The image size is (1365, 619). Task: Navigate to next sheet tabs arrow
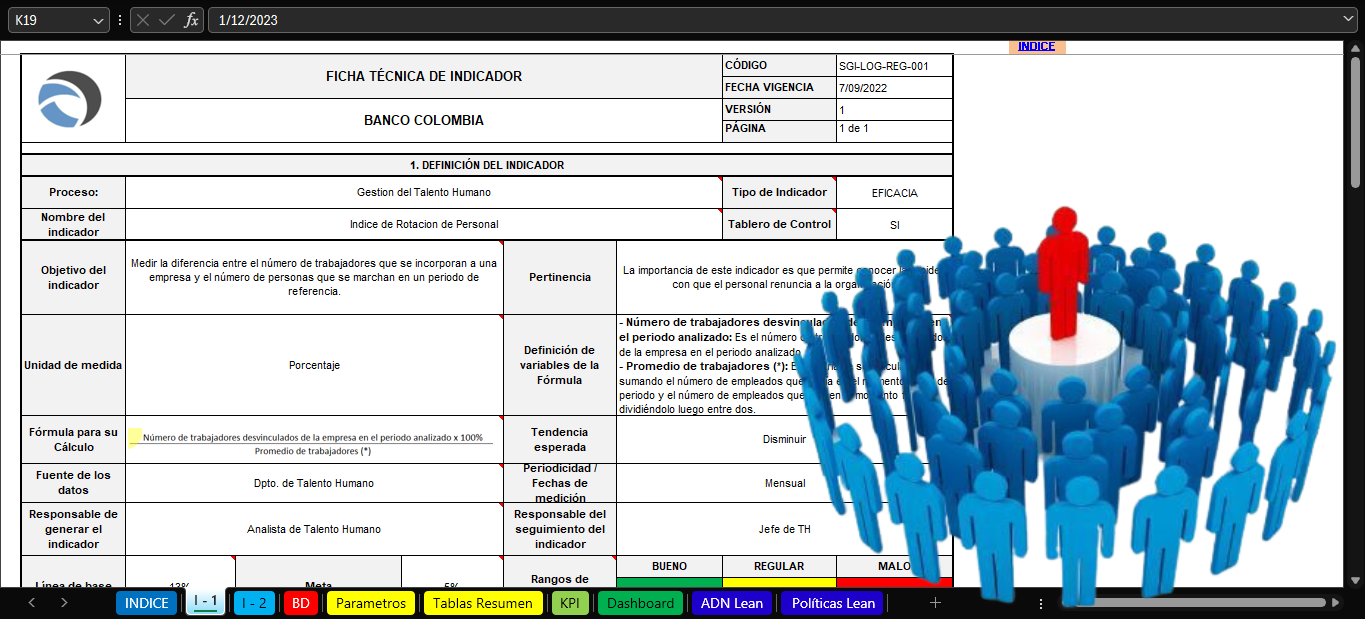click(64, 603)
